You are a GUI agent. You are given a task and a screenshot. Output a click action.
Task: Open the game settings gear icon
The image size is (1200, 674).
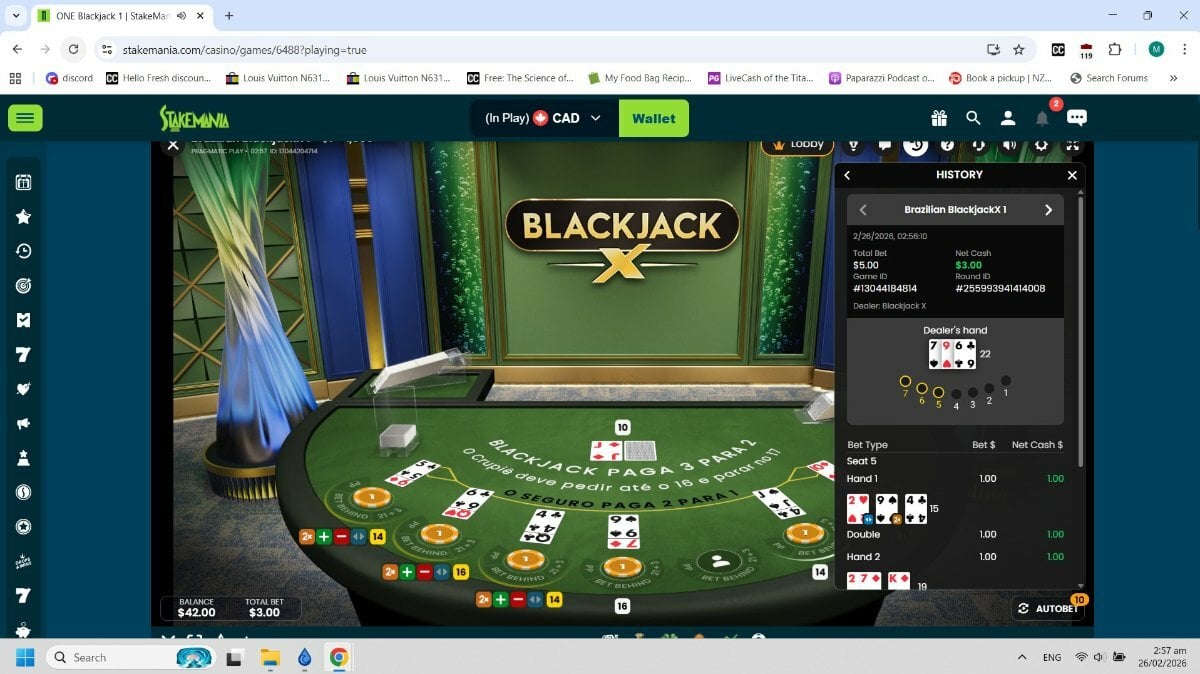(x=1041, y=145)
